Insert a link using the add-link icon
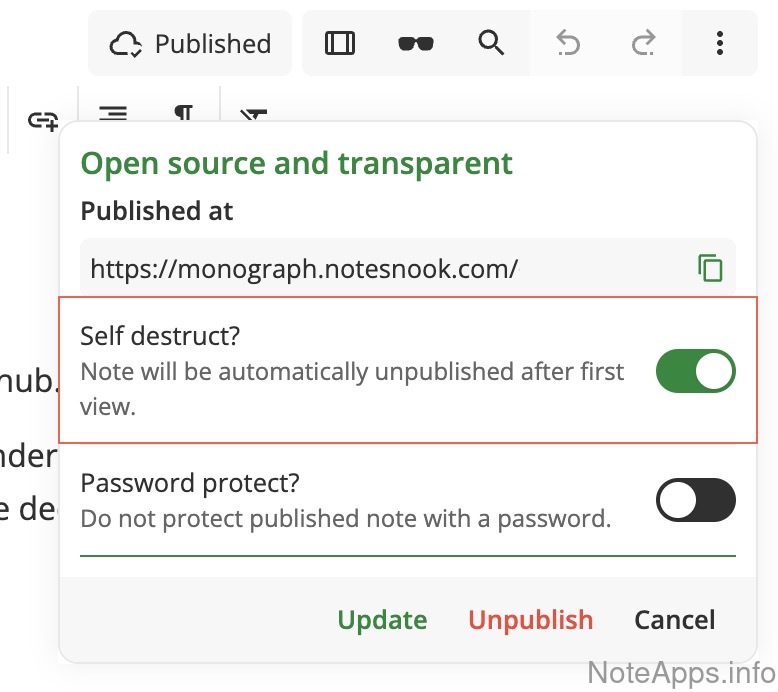This screenshot has width=778, height=692. point(43,120)
